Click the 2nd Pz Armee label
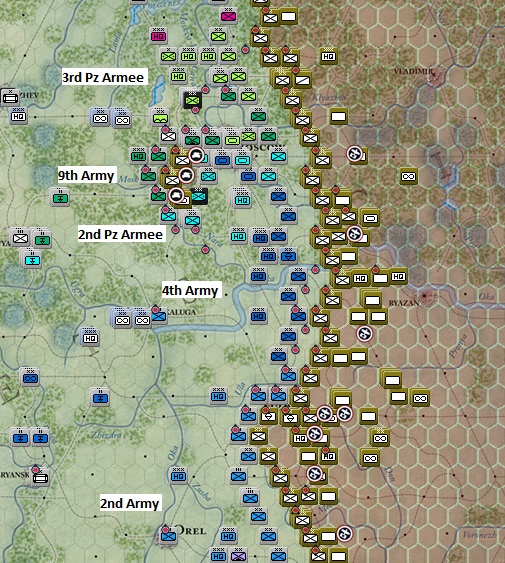This screenshot has width=505, height=563. (x=121, y=234)
